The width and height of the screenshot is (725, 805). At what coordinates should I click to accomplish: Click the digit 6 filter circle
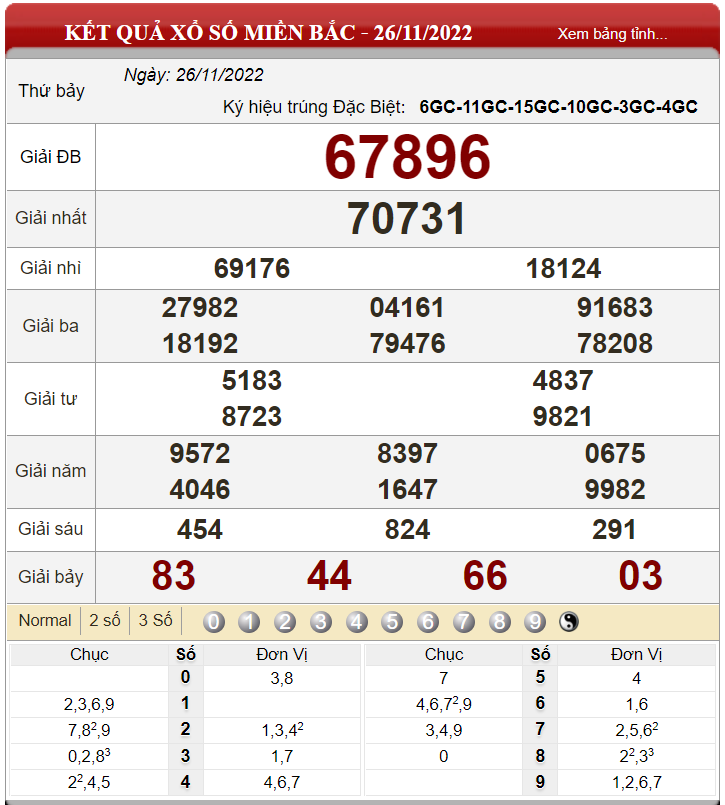428,622
